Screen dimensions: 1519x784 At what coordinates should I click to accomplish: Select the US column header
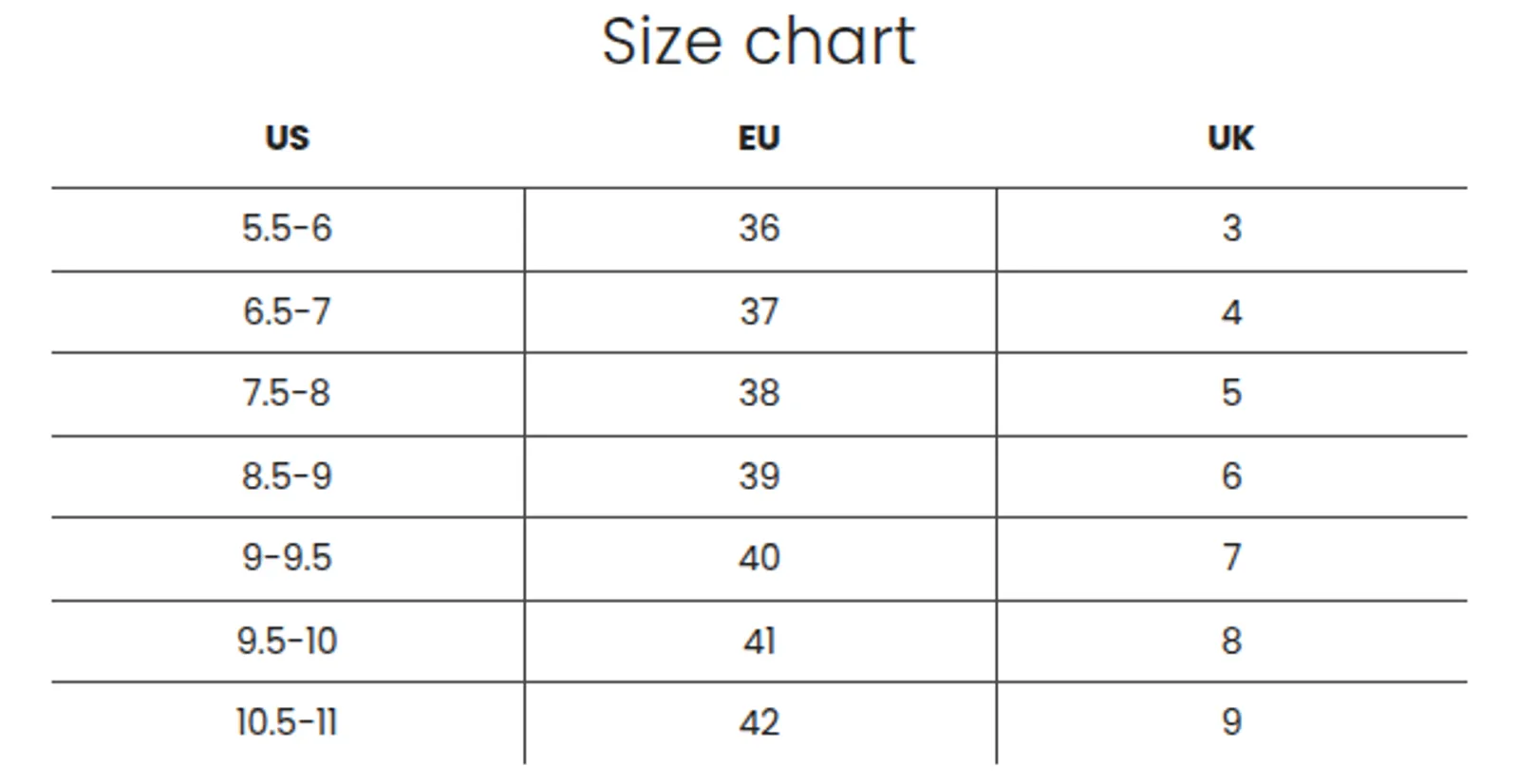(x=287, y=139)
